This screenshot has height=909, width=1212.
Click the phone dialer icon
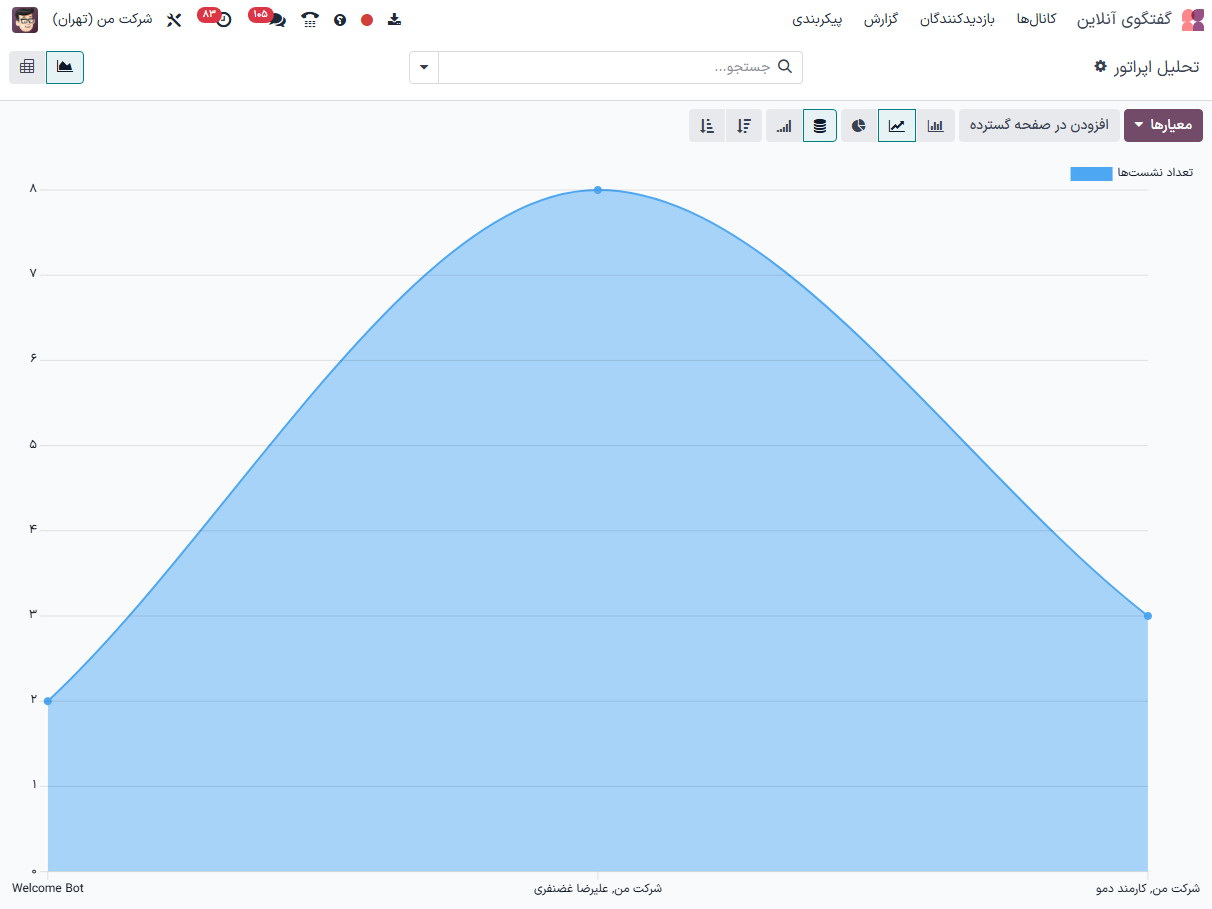point(310,19)
